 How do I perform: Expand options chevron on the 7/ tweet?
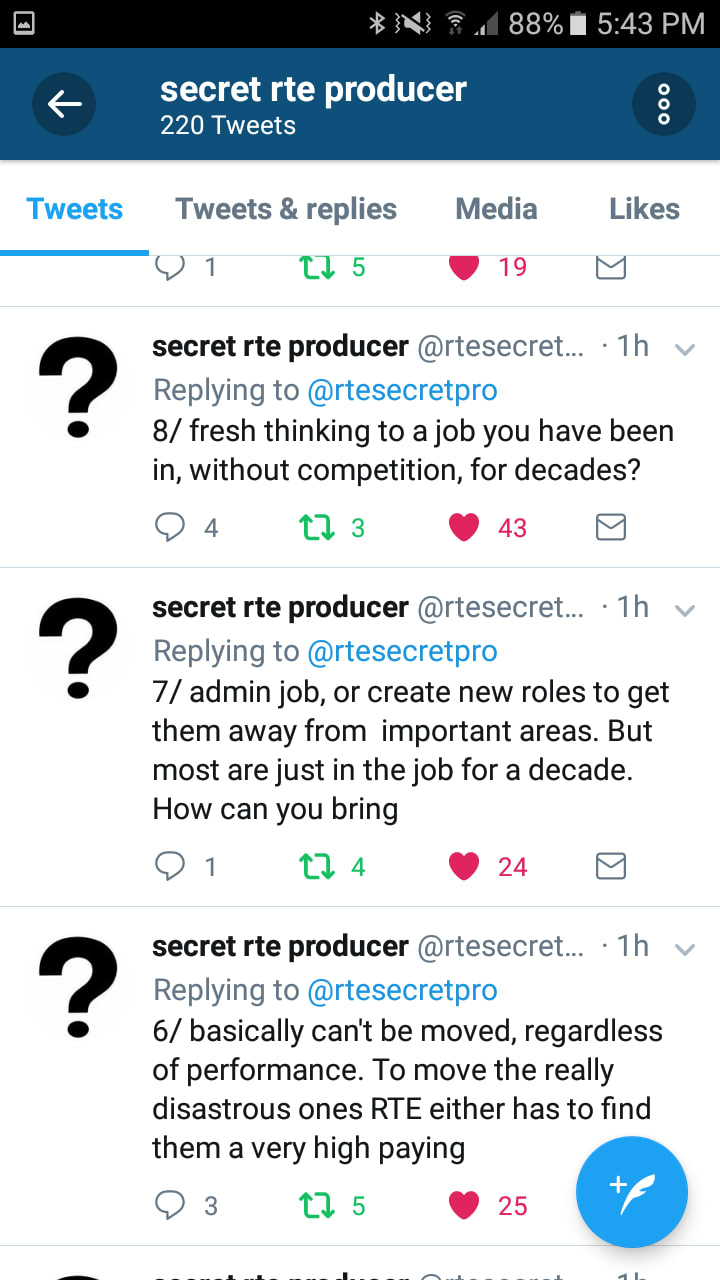(685, 611)
